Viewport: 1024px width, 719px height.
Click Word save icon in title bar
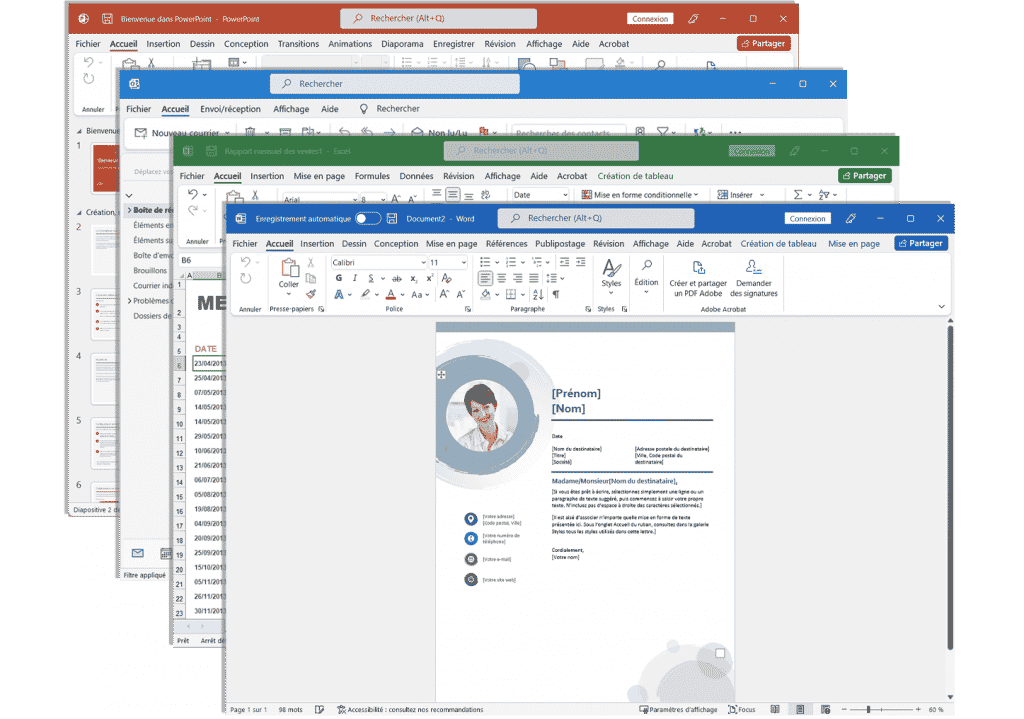392,219
